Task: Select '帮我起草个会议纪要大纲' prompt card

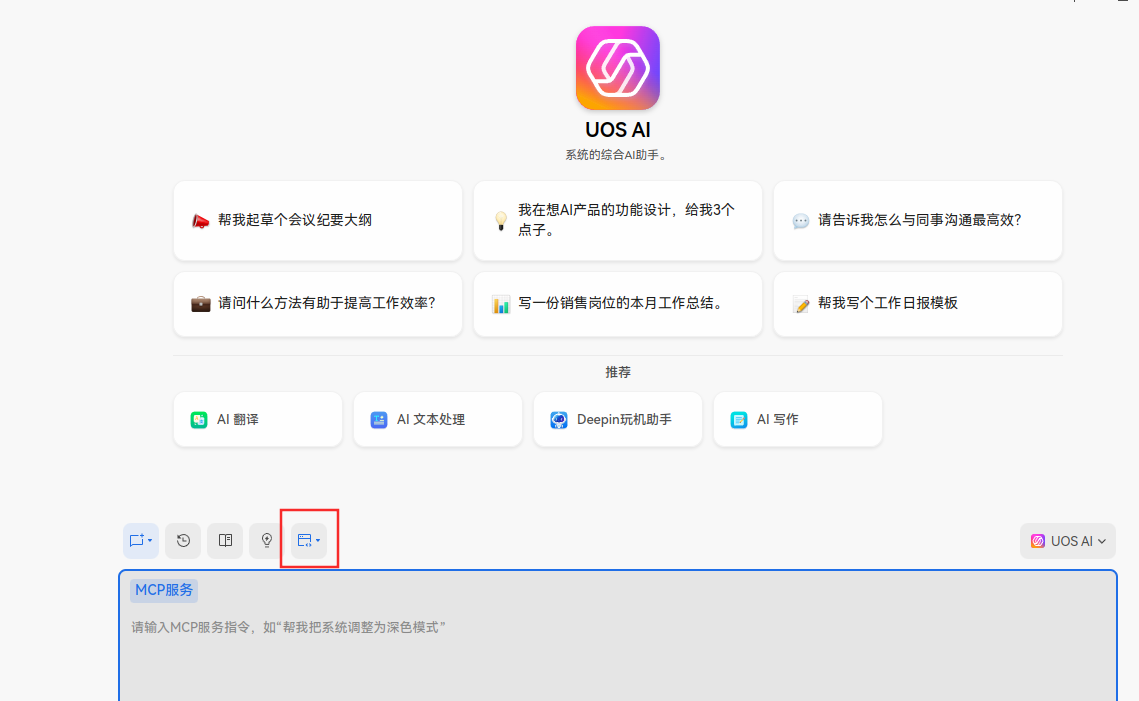Action: [x=318, y=220]
